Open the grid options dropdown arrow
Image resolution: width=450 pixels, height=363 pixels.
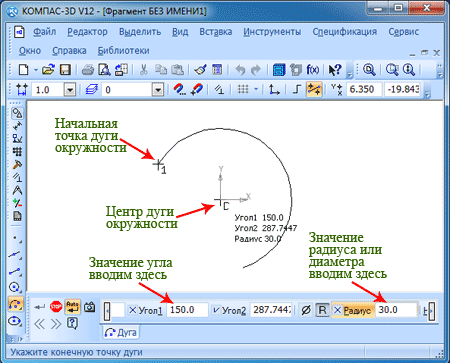(256, 89)
